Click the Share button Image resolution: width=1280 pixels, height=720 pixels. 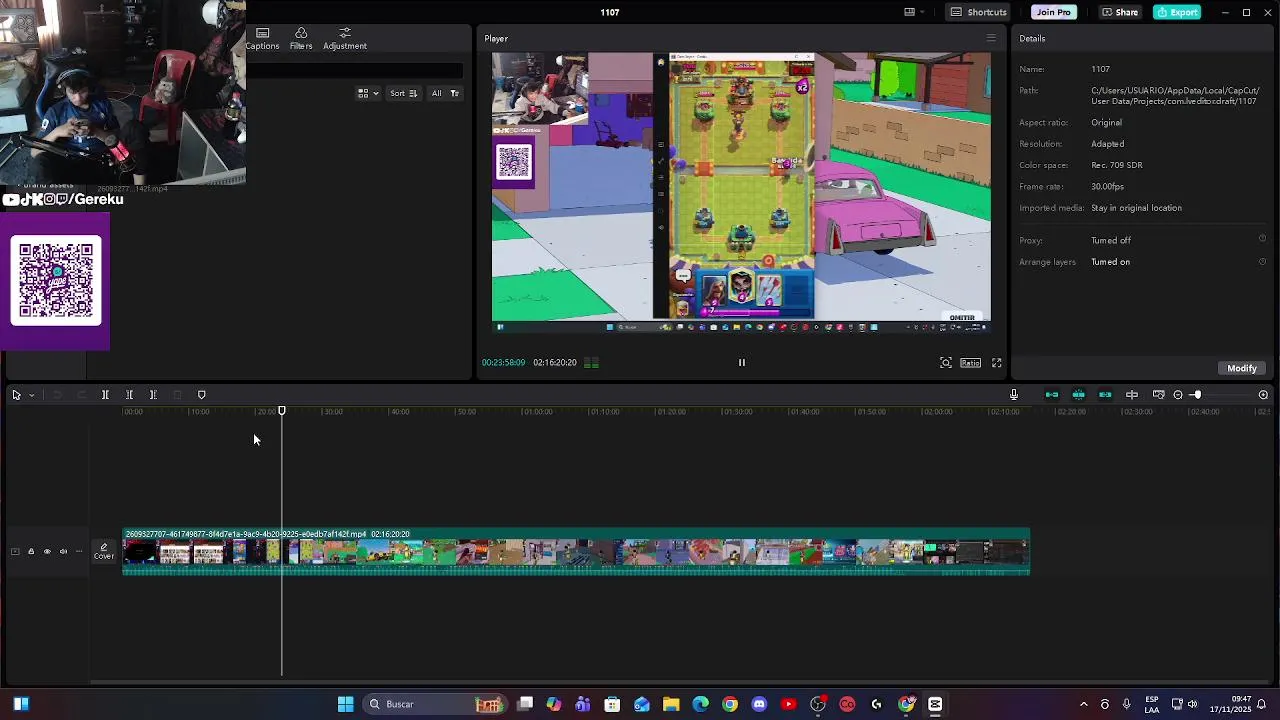pos(1120,12)
